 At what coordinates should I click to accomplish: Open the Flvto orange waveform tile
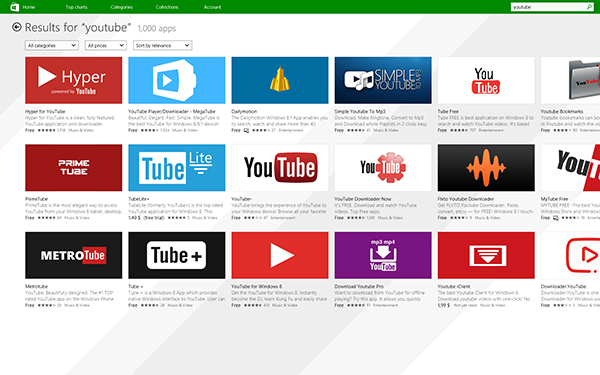[x=486, y=168]
